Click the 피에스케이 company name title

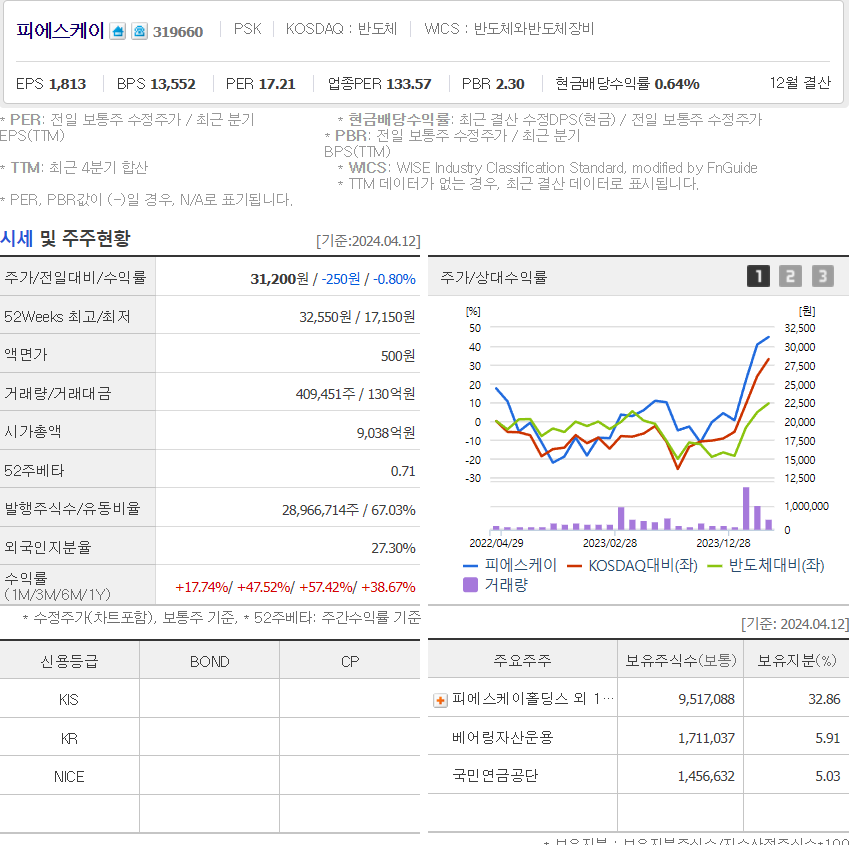pos(60,30)
